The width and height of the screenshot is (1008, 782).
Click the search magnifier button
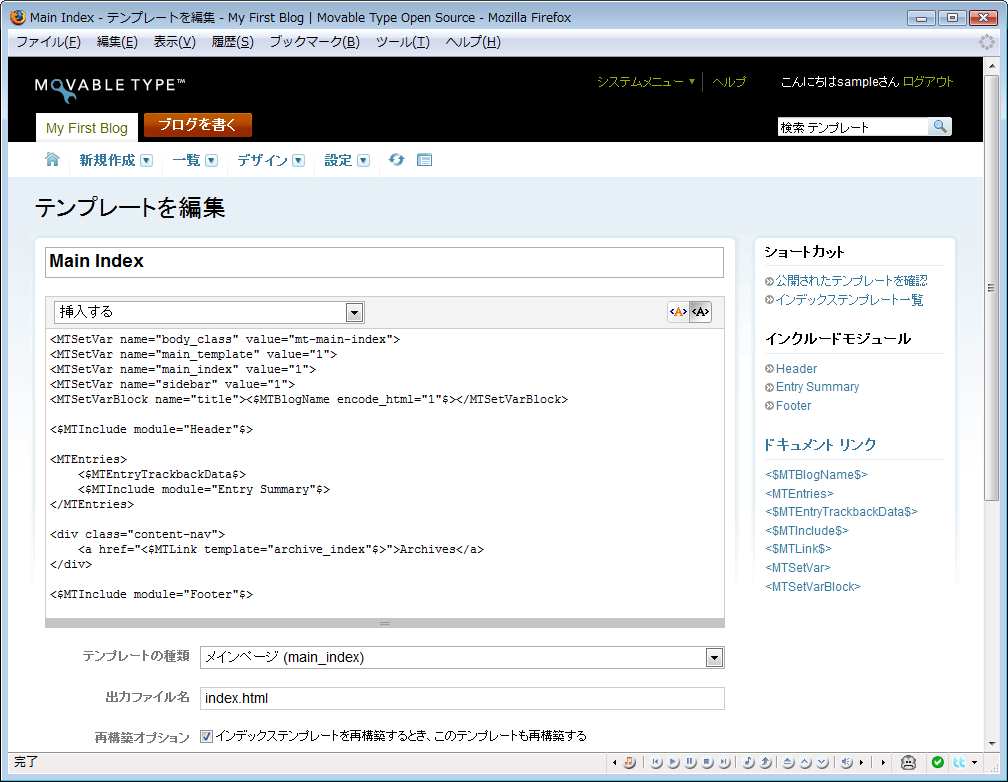click(x=939, y=127)
